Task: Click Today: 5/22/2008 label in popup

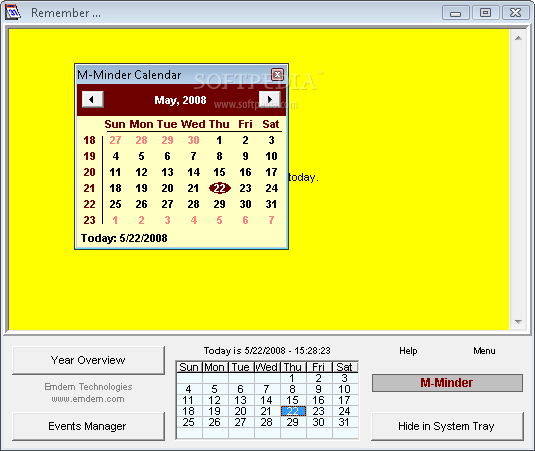Action: coord(124,238)
